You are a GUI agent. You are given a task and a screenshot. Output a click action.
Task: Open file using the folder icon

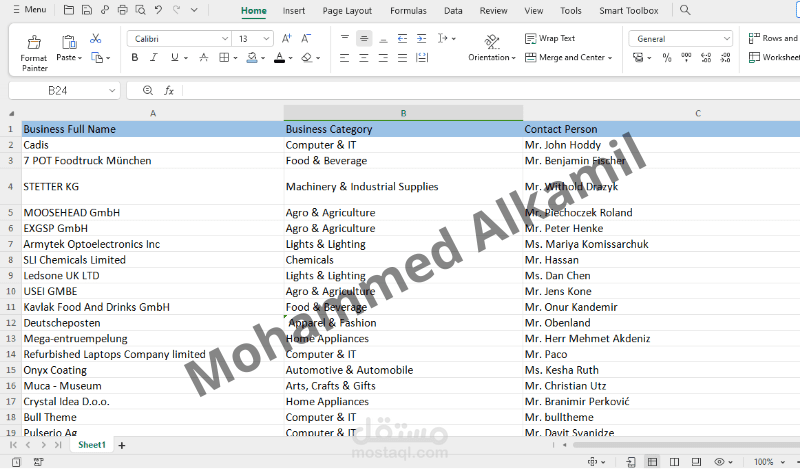[x=68, y=10]
